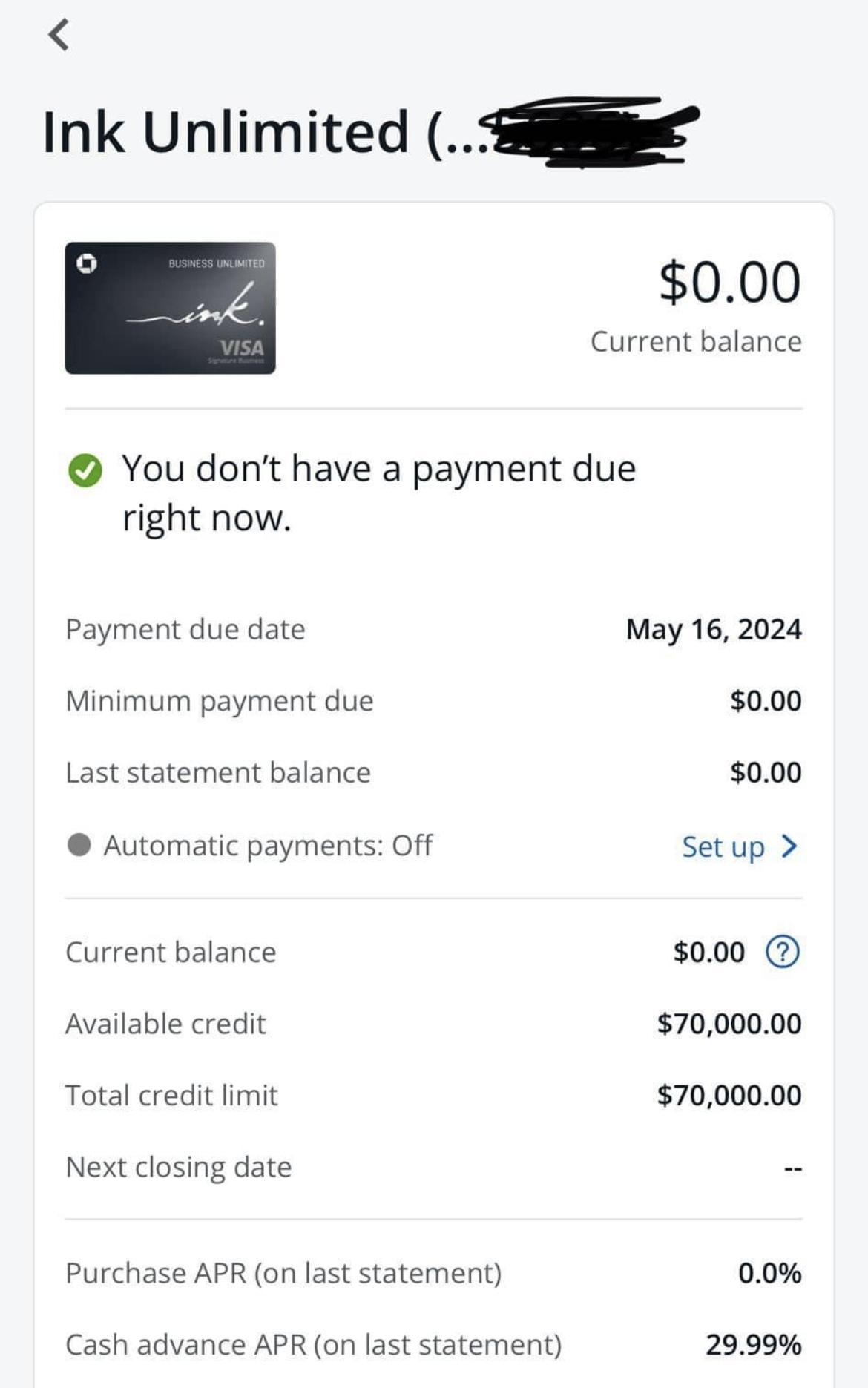Tap the Last statement balance label
868x1388 pixels.
[x=218, y=773]
